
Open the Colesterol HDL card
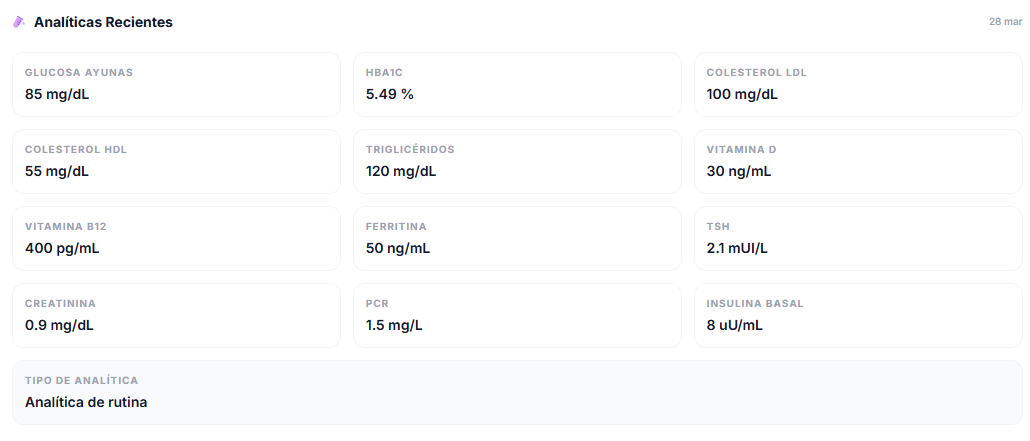[176, 161]
